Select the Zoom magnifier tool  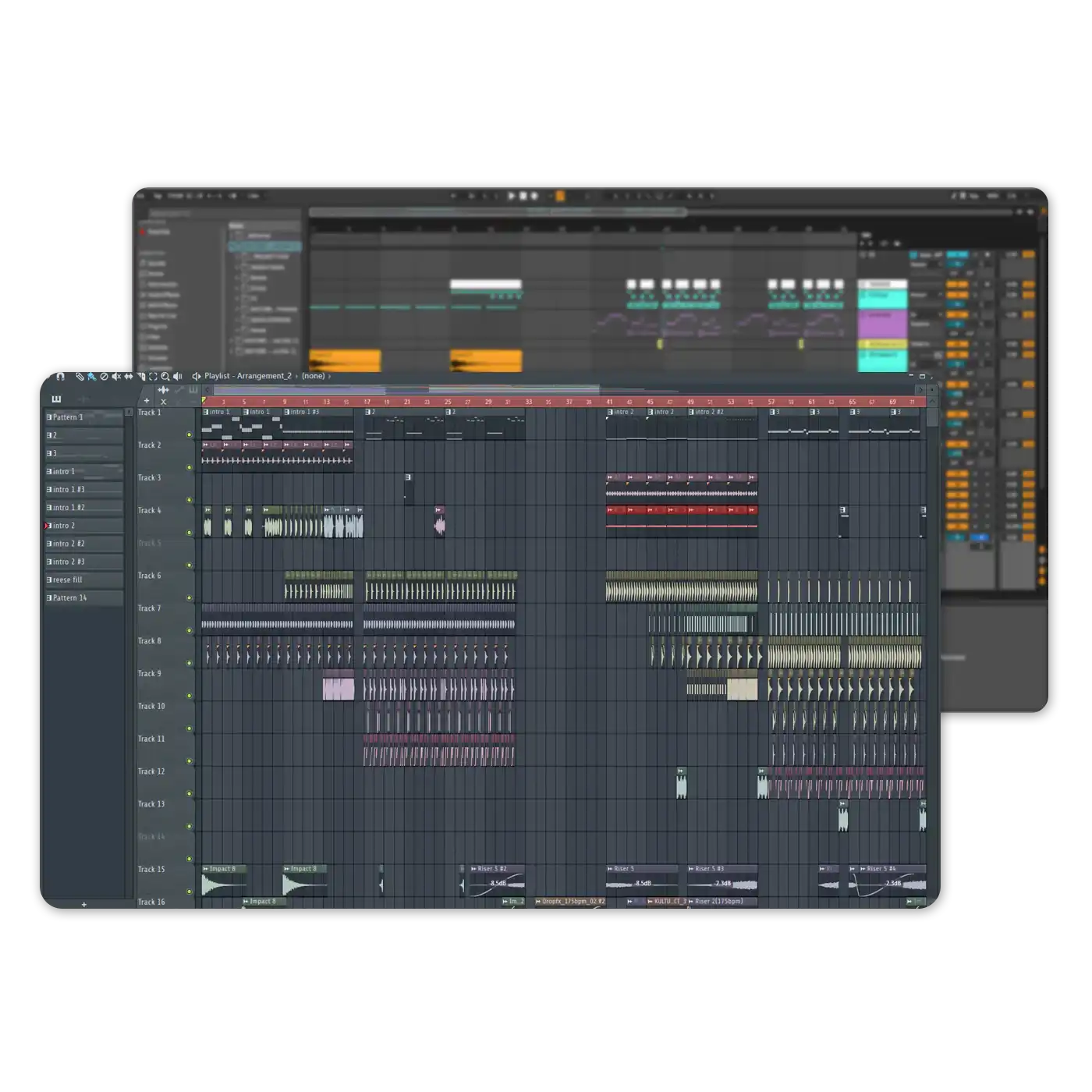click(165, 377)
